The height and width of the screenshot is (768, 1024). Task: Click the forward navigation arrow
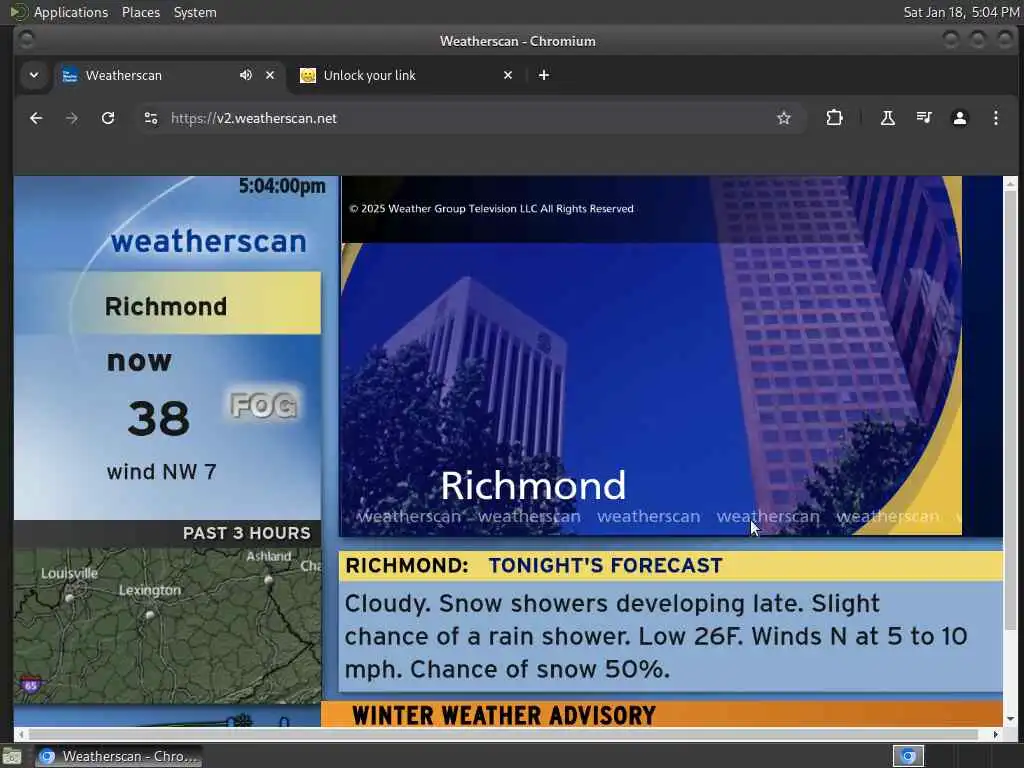click(x=72, y=118)
